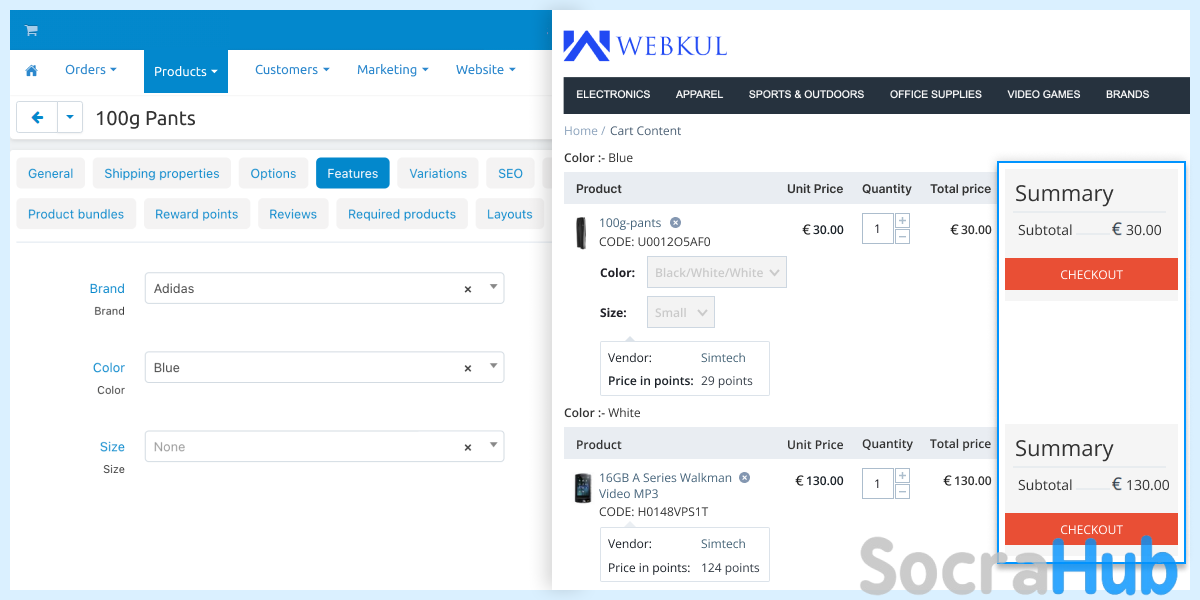
Task: Click the 100g-pants product thumbnail
Action: 581,233
